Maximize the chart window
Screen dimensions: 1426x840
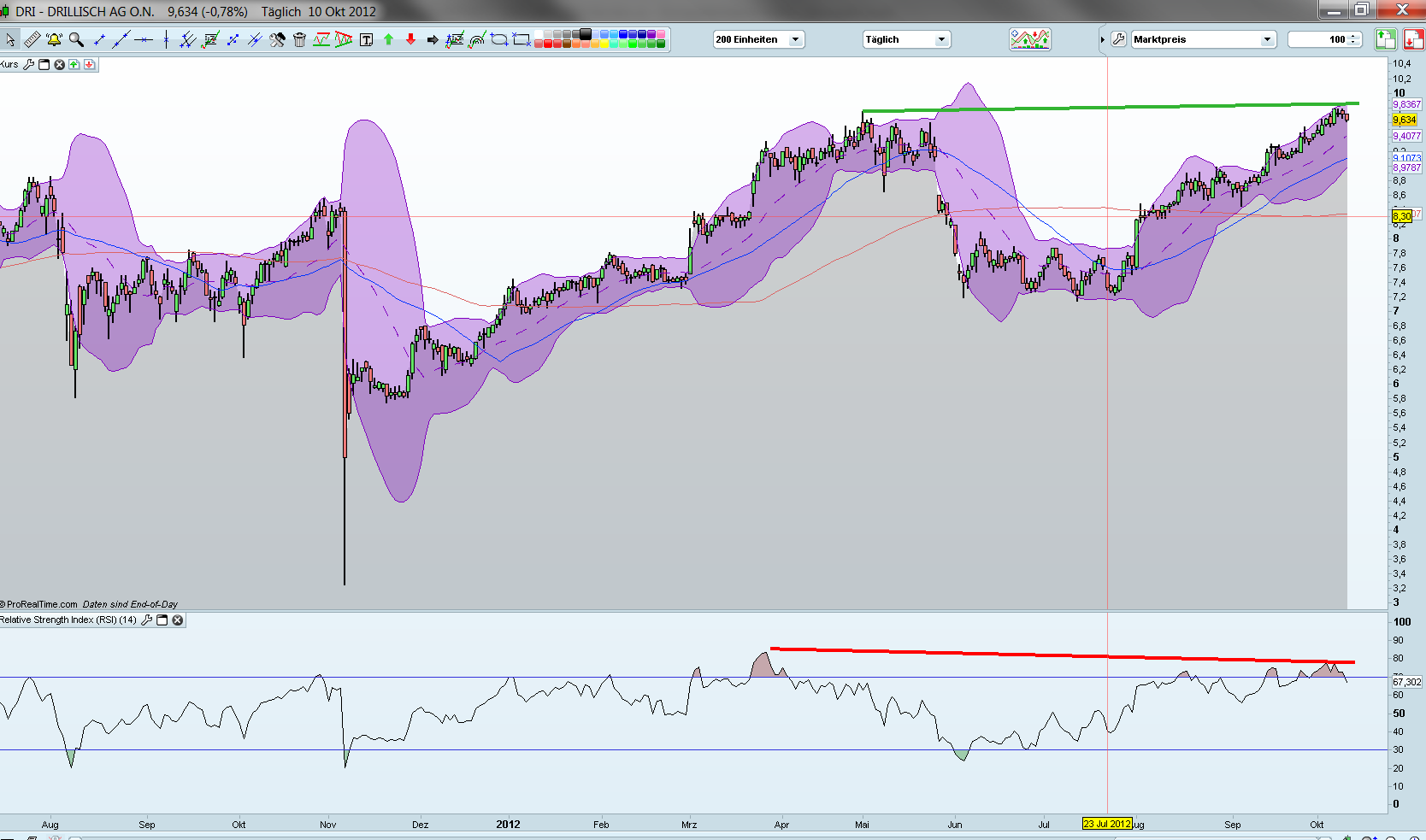tap(1361, 9)
